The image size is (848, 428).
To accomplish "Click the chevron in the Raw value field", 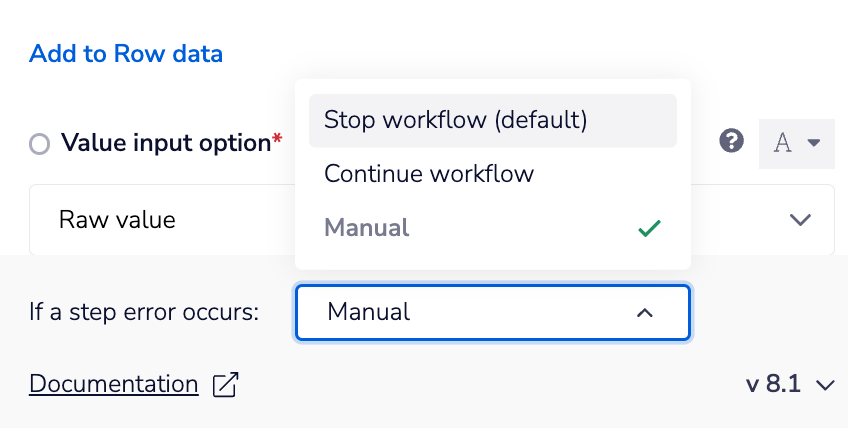I will pyautogui.click(x=800, y=220).
